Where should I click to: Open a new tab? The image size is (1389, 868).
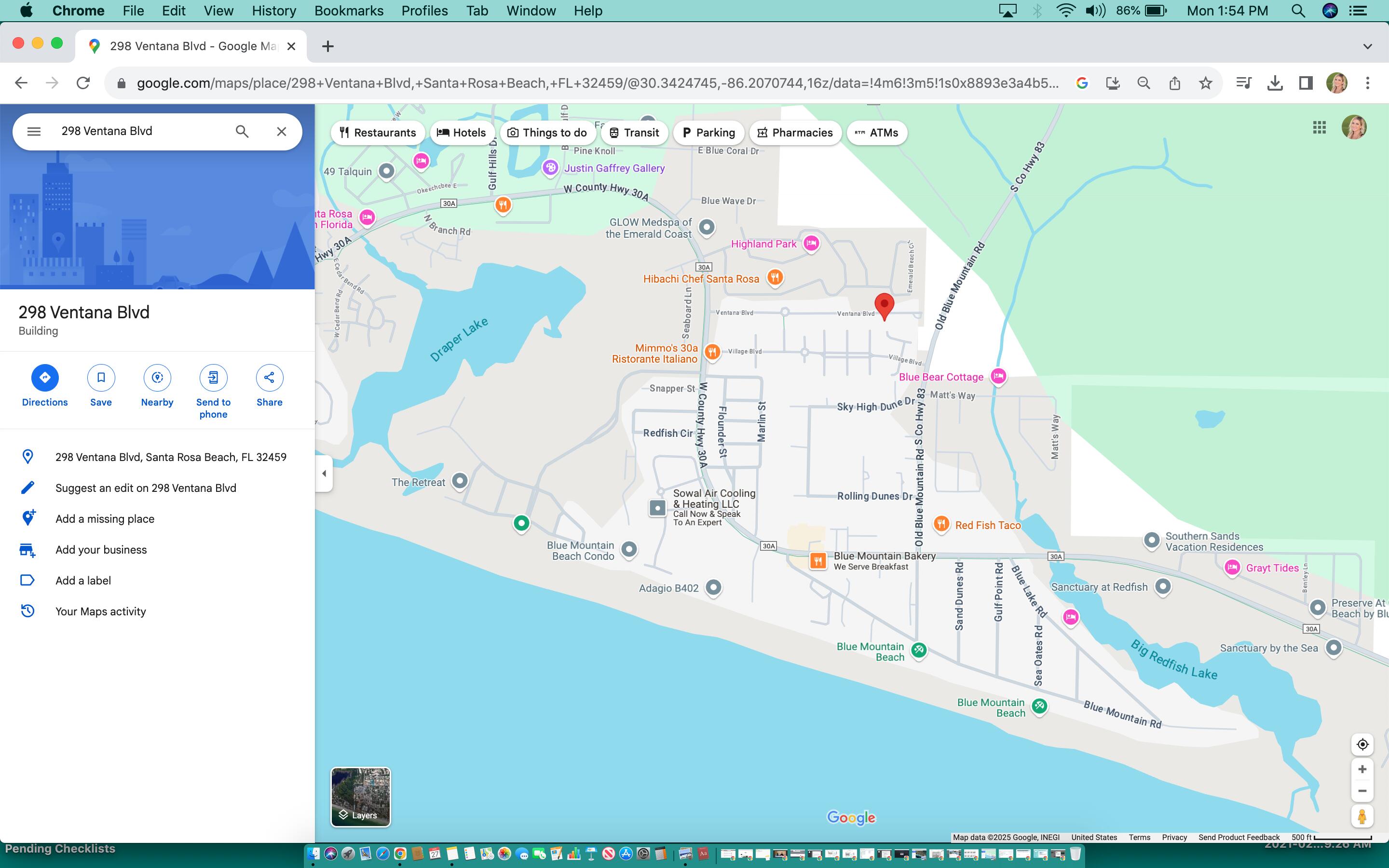[x=328, y=46]
